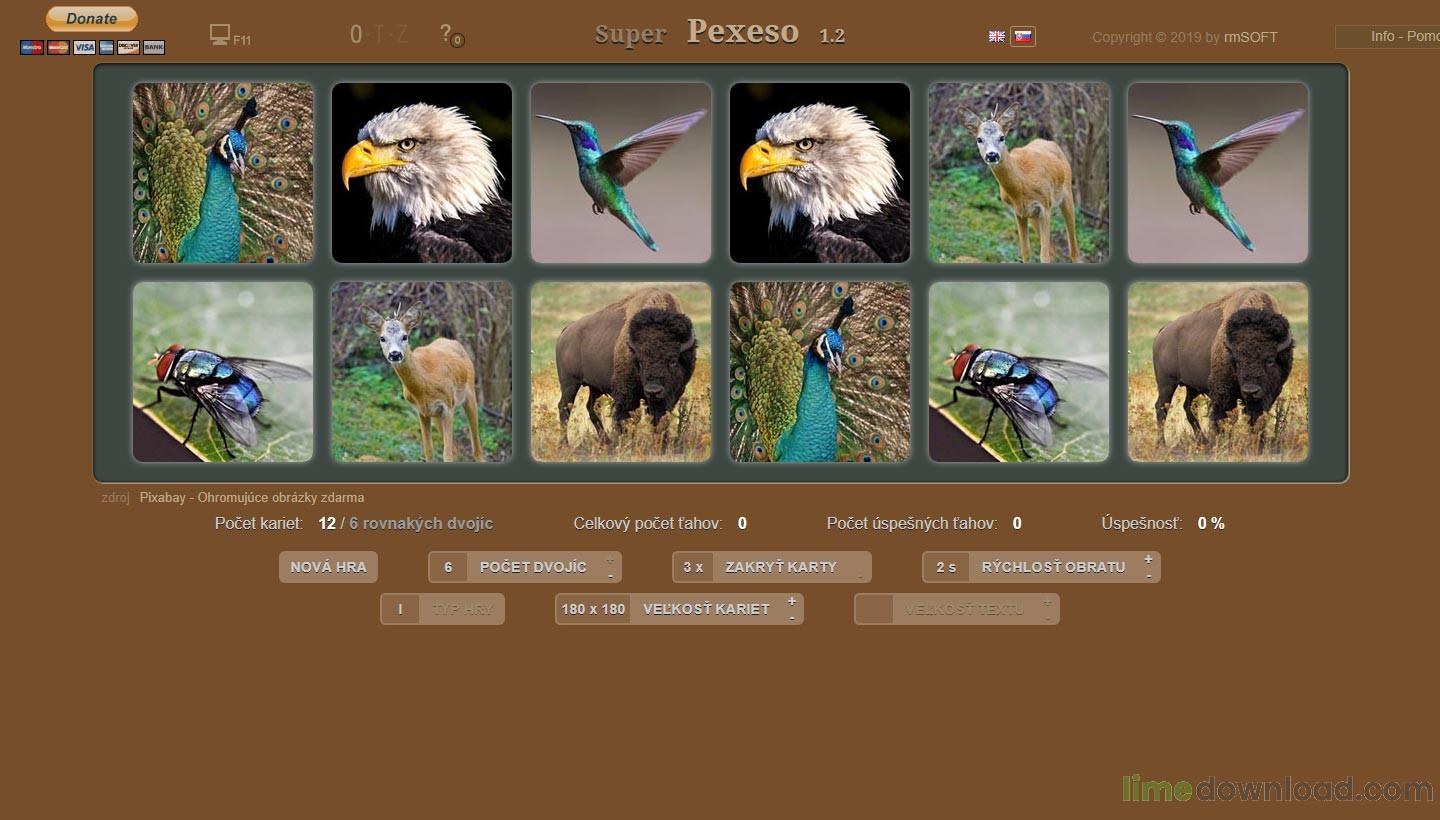This screenshot has height=820, width=1440.
Task: Select the Slovak flag icon
Action: (1022, 36)
